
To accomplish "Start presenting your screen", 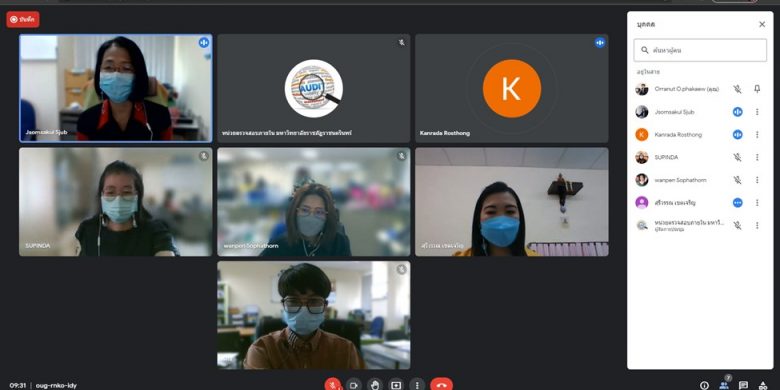I will [396, 385].
